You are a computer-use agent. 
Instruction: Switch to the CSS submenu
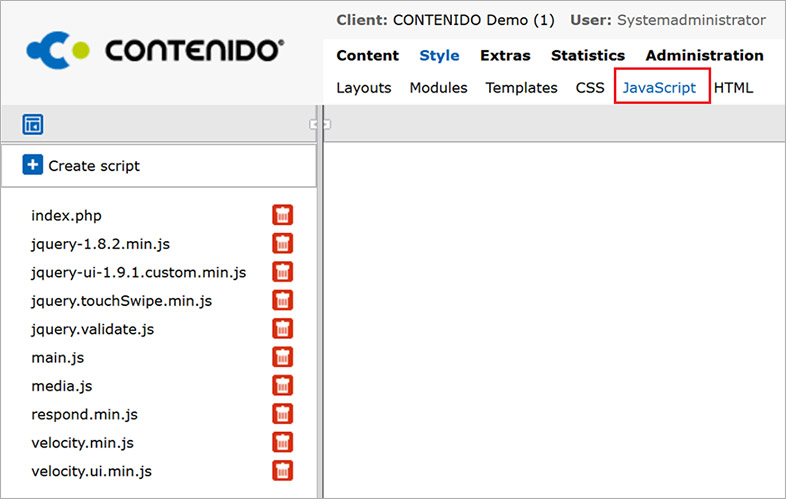[x=590, y=88]
